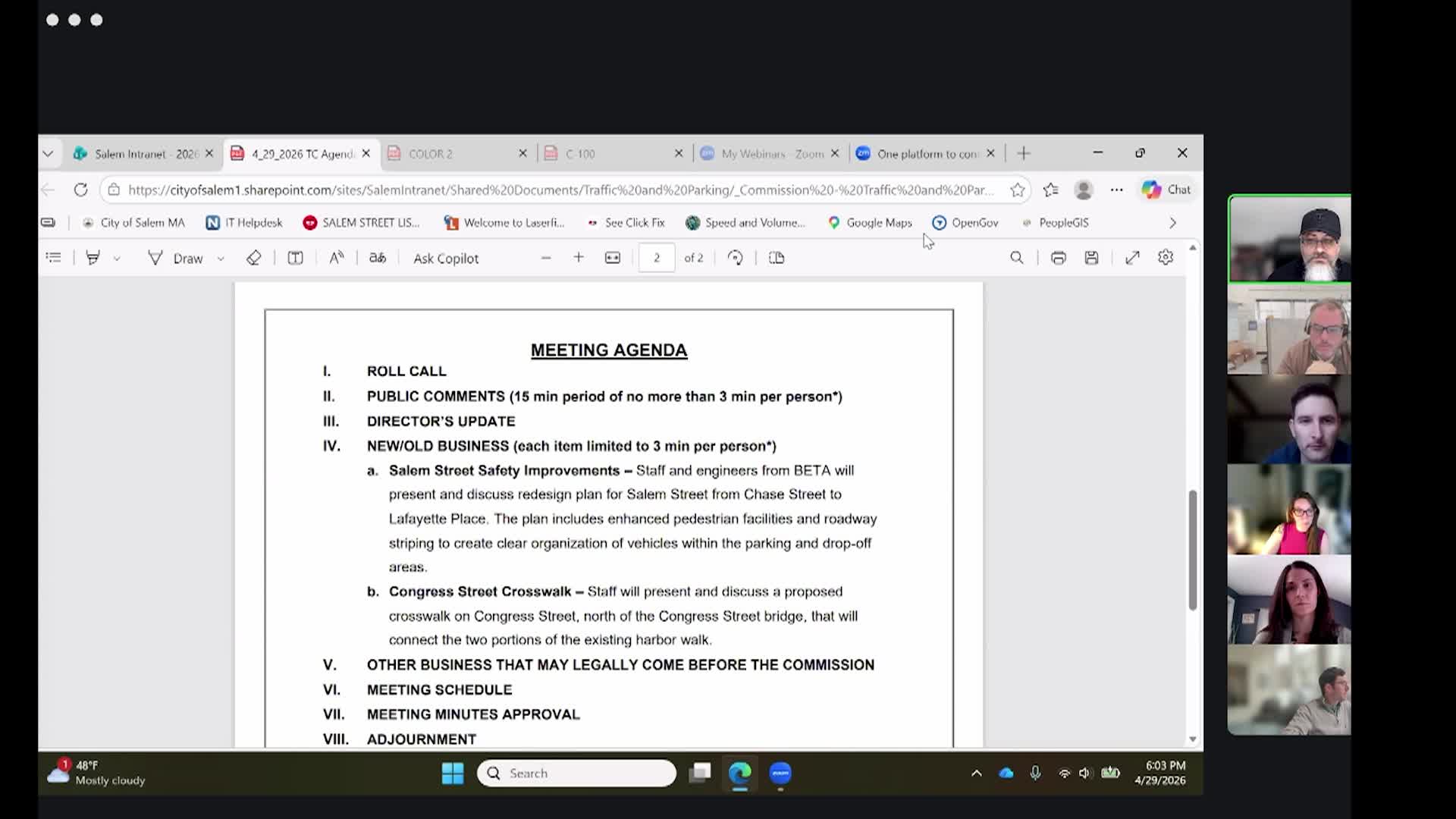This screenshot has width=1456, height=819.
Task: Open OneDrive tray icon
Action: tap(1006, 773)
